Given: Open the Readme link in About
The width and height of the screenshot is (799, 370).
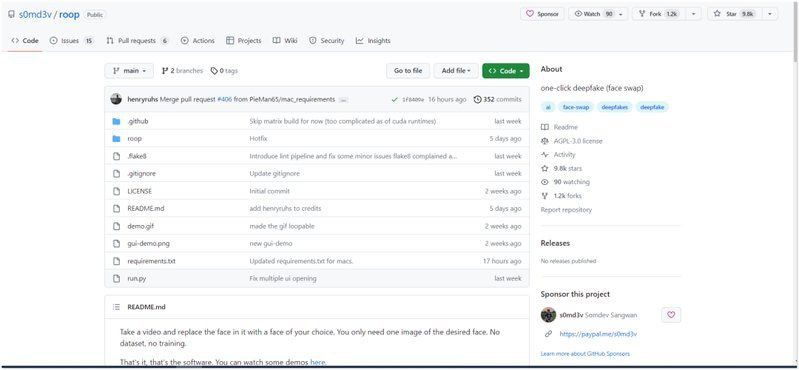Looking at the screenshot, I should click(560, 127).
